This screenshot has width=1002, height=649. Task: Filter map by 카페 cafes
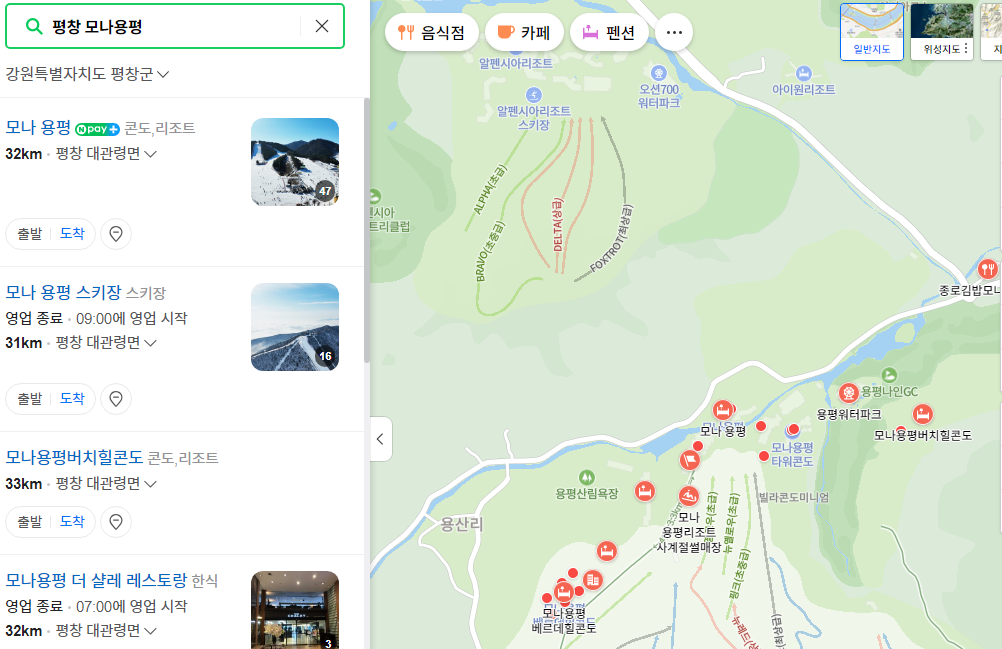(524, 33)
